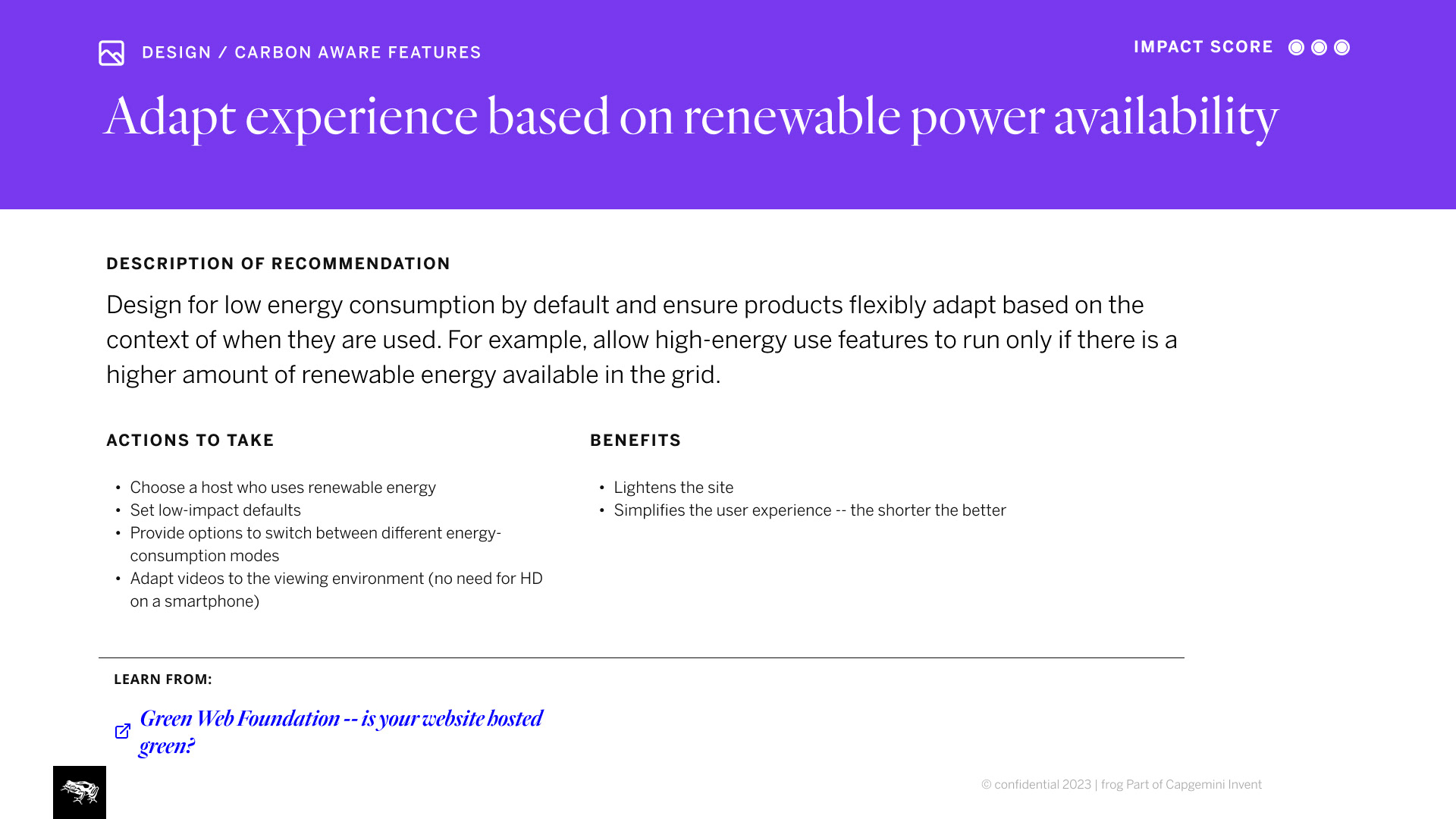Click the 'Lightens the site' benefit

click(x=673, y=488)
